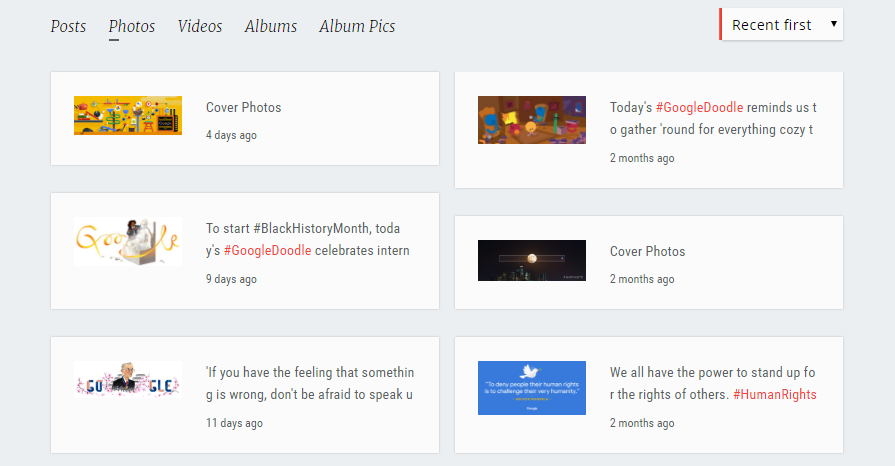895x466 pixels.
Task: Open the Cover Photos title from 4 days ago
Action: [x=244, y=107]
